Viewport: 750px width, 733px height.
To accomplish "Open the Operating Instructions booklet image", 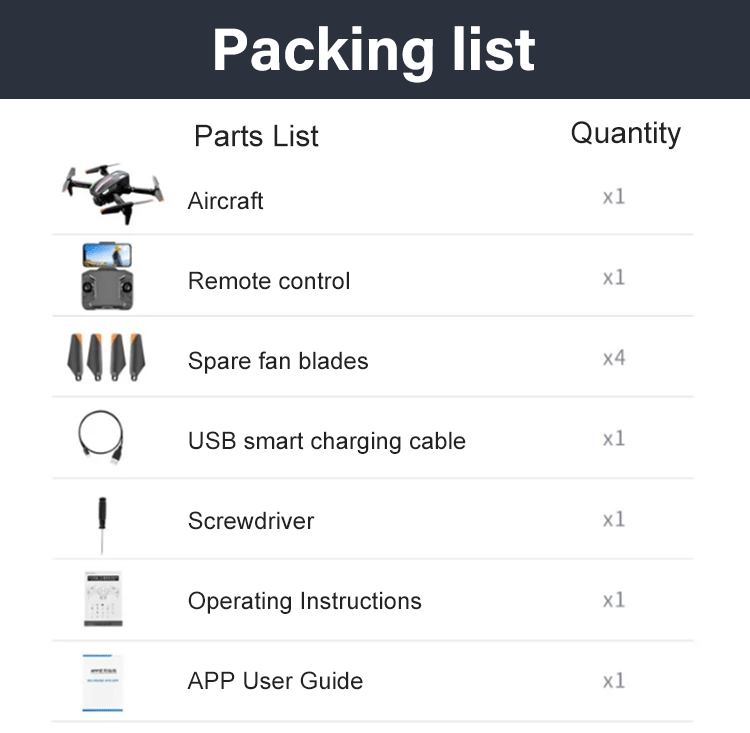I will click(x=103, y=599).
